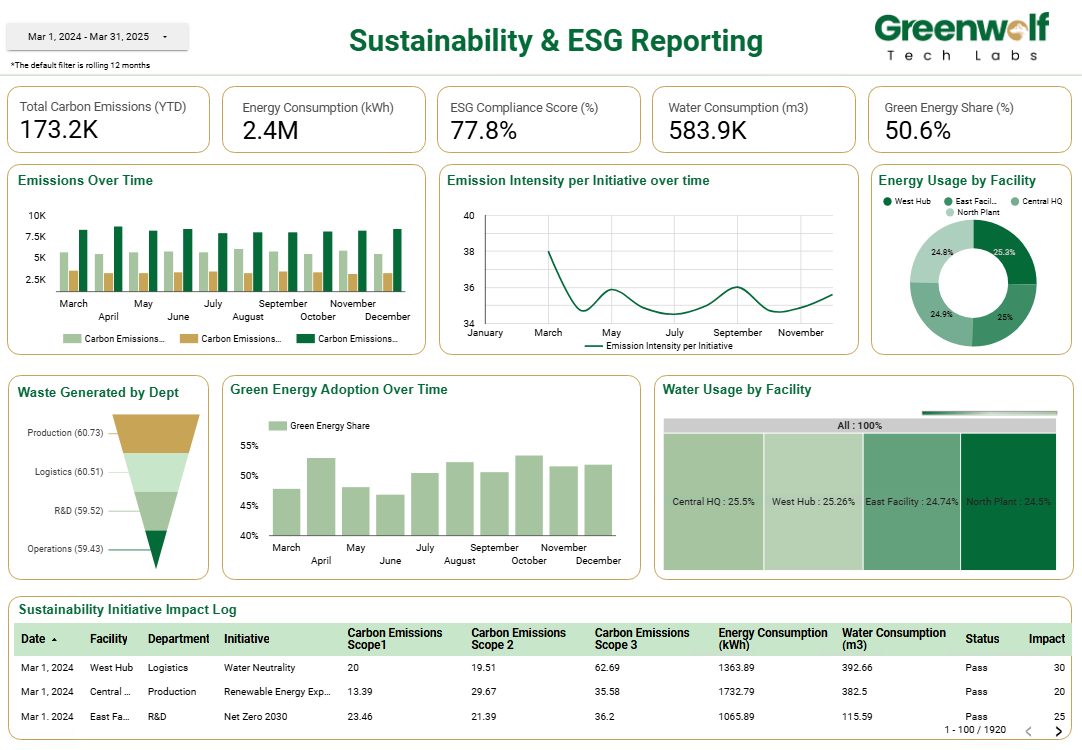Click the light green Carbon Emissions legend swatch

point(72,339)
